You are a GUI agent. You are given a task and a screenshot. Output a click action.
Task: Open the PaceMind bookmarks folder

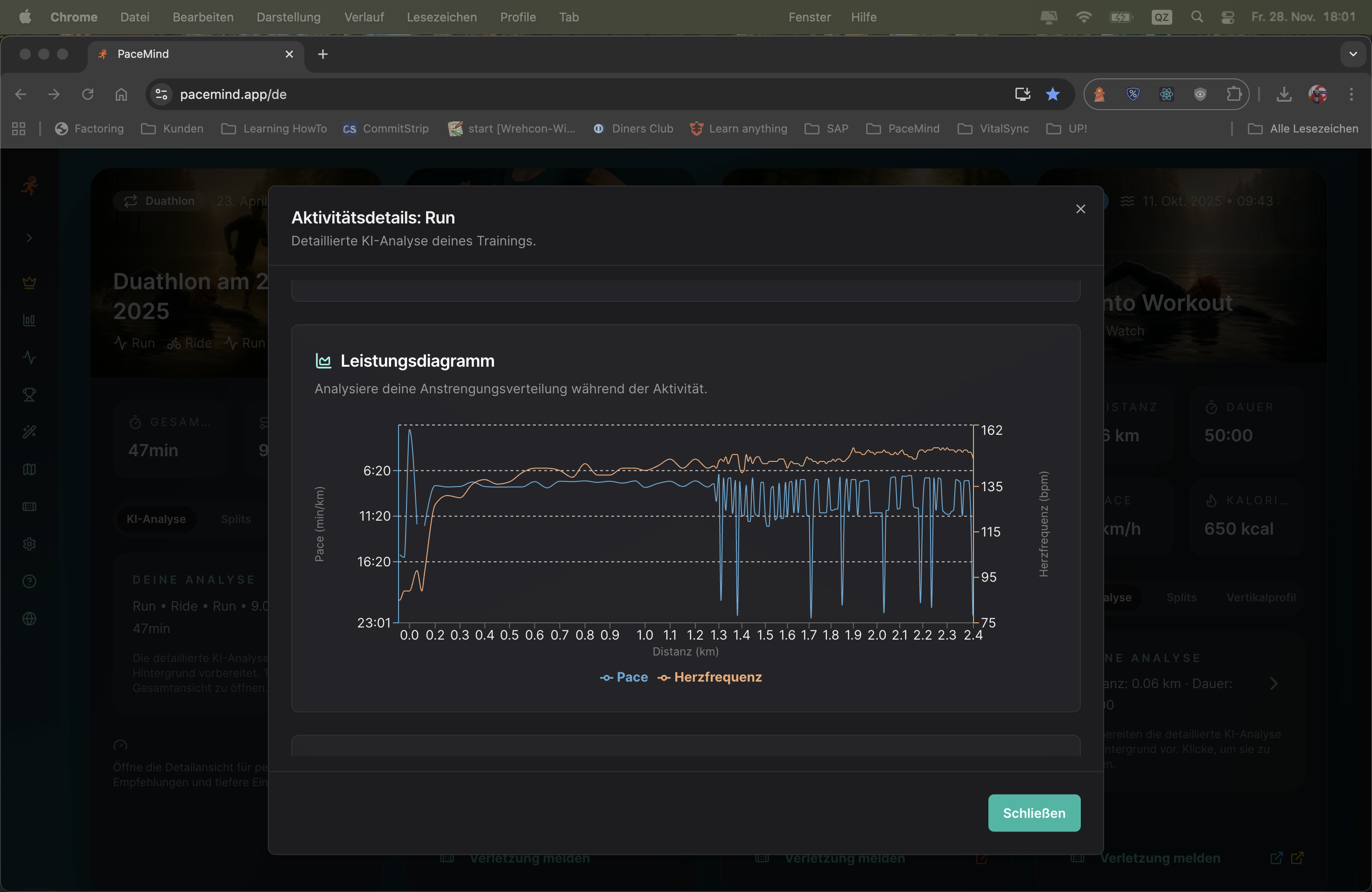[x=903, y=128]
